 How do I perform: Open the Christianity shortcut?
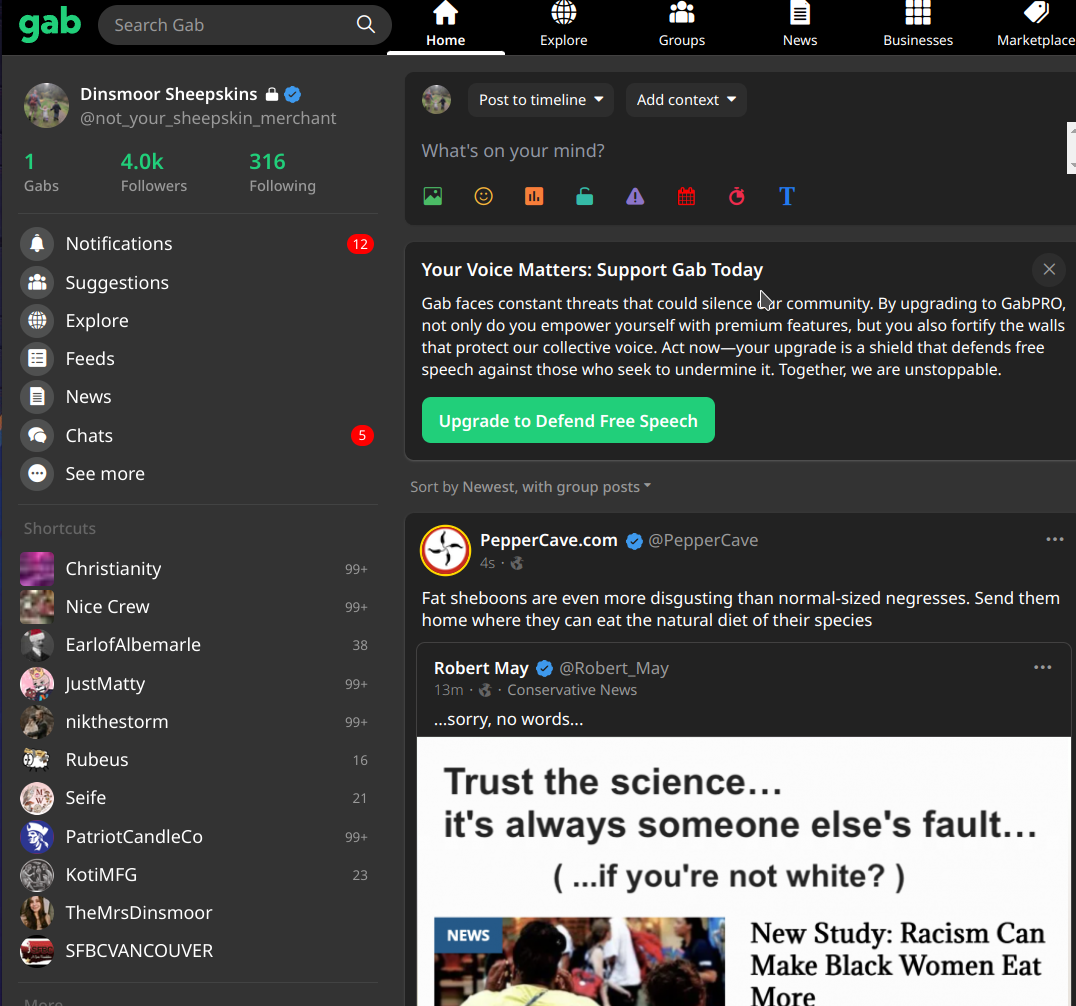198,569
